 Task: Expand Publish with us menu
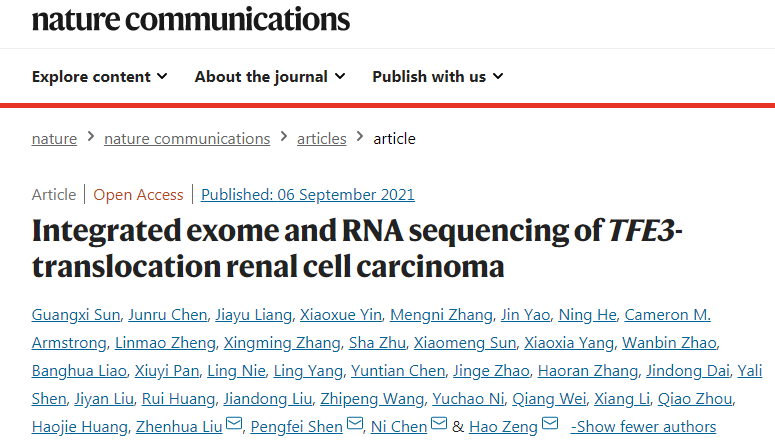[x=438, y=77]
